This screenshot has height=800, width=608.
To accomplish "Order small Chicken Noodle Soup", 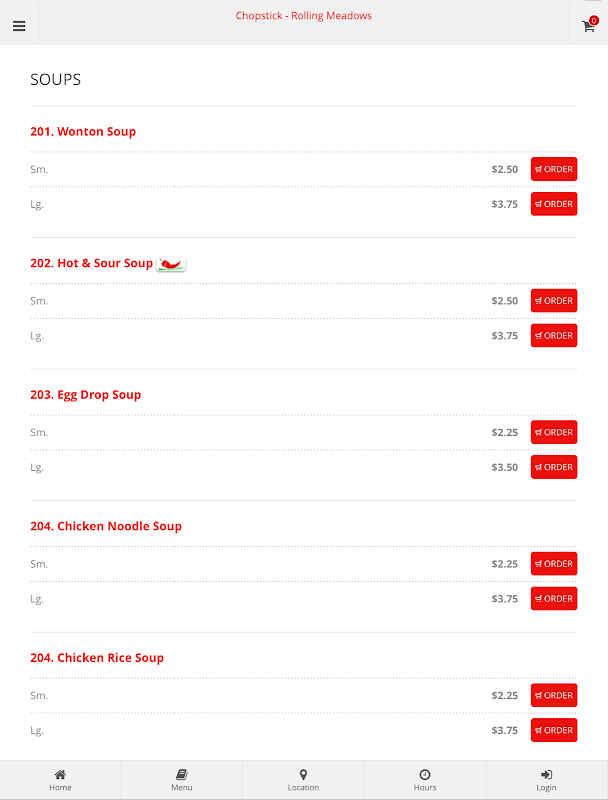I will pos(554,564).
